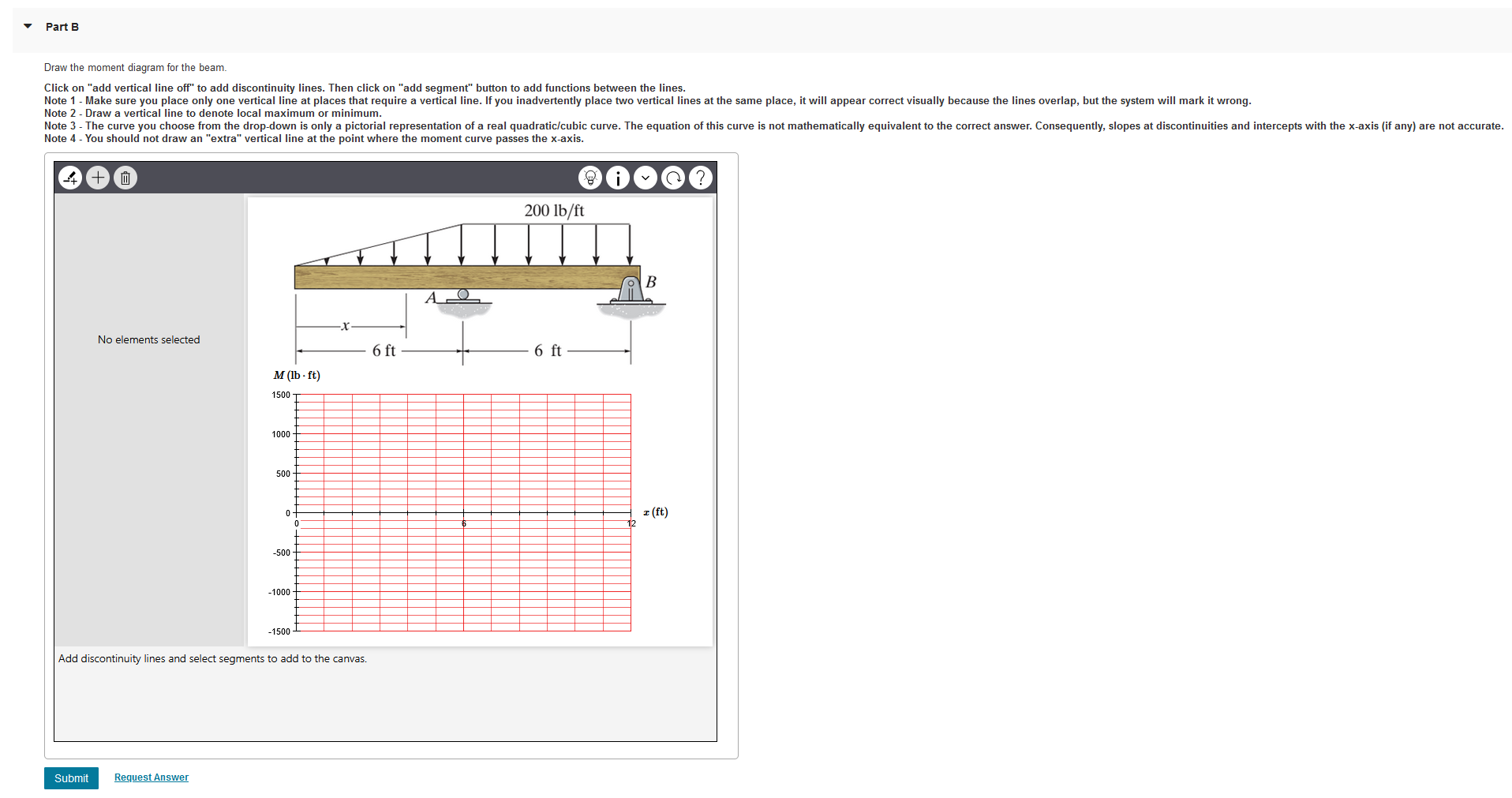Click the add segment plus icon
Image resolution: width=1512 pixels, height=798 pixels.
point(97,178)
